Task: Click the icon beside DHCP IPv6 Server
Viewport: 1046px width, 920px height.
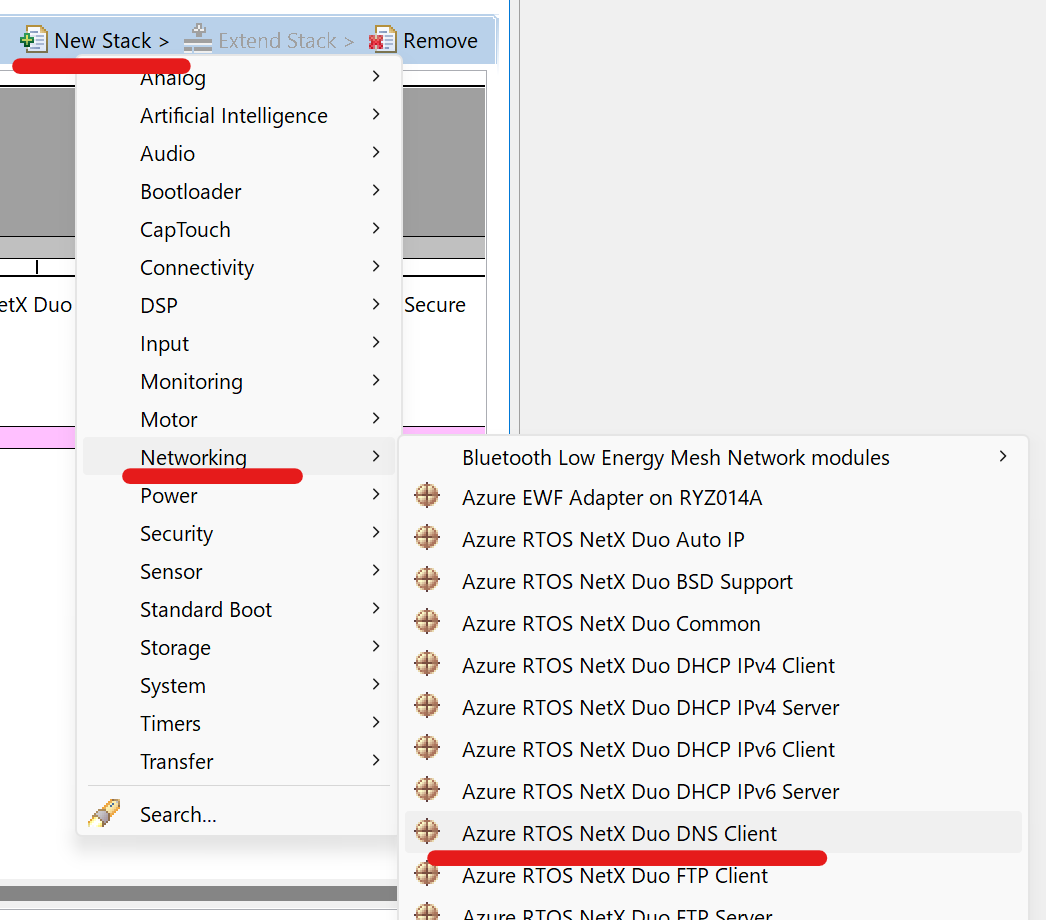Action: point(427,790)
